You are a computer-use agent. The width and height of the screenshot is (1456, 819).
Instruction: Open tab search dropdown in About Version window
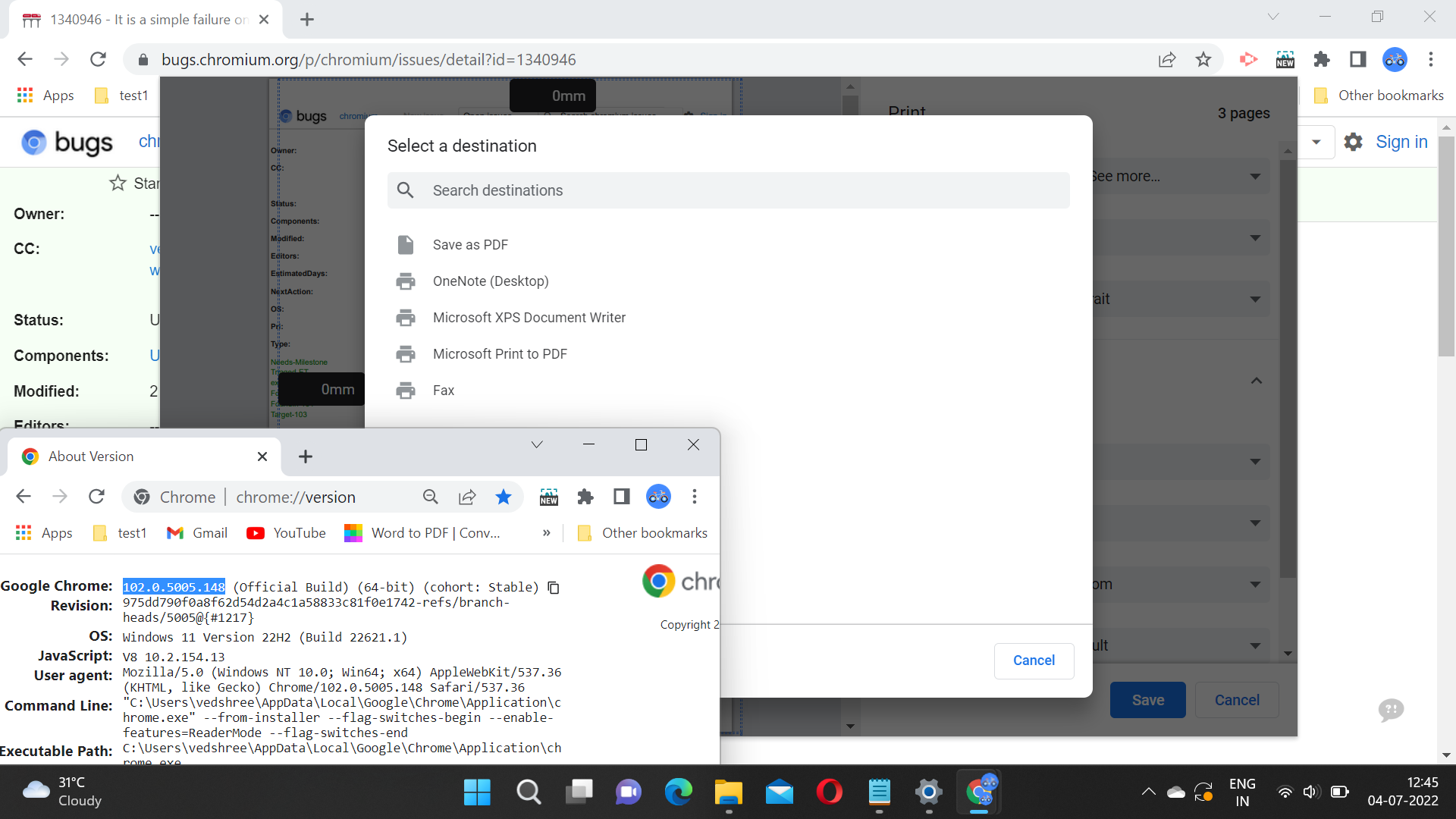point(537,444)
